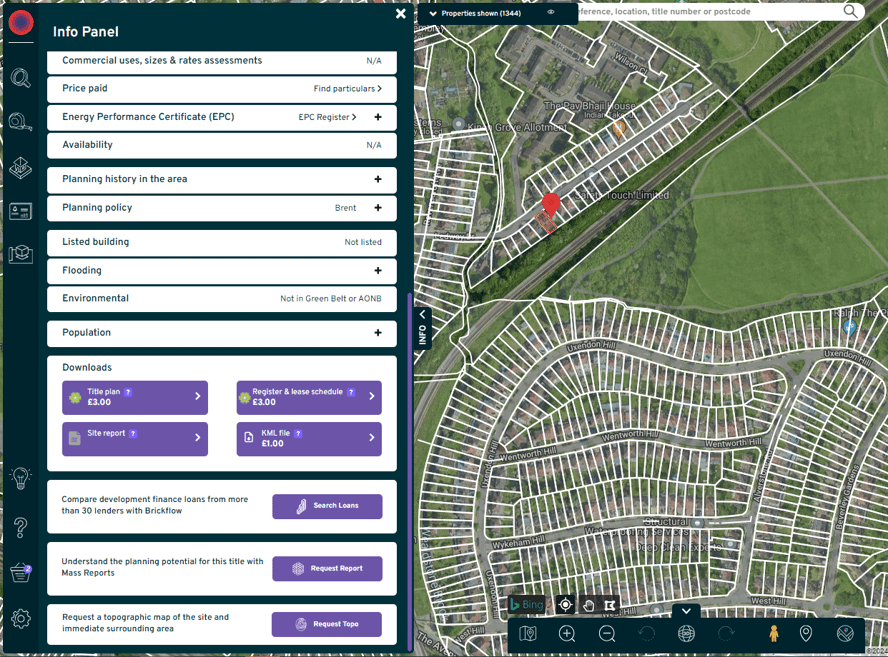The width and height of the screenshot is (888, 657).
Task: Expand the Flooding section
Action: (x=378, y=271)
